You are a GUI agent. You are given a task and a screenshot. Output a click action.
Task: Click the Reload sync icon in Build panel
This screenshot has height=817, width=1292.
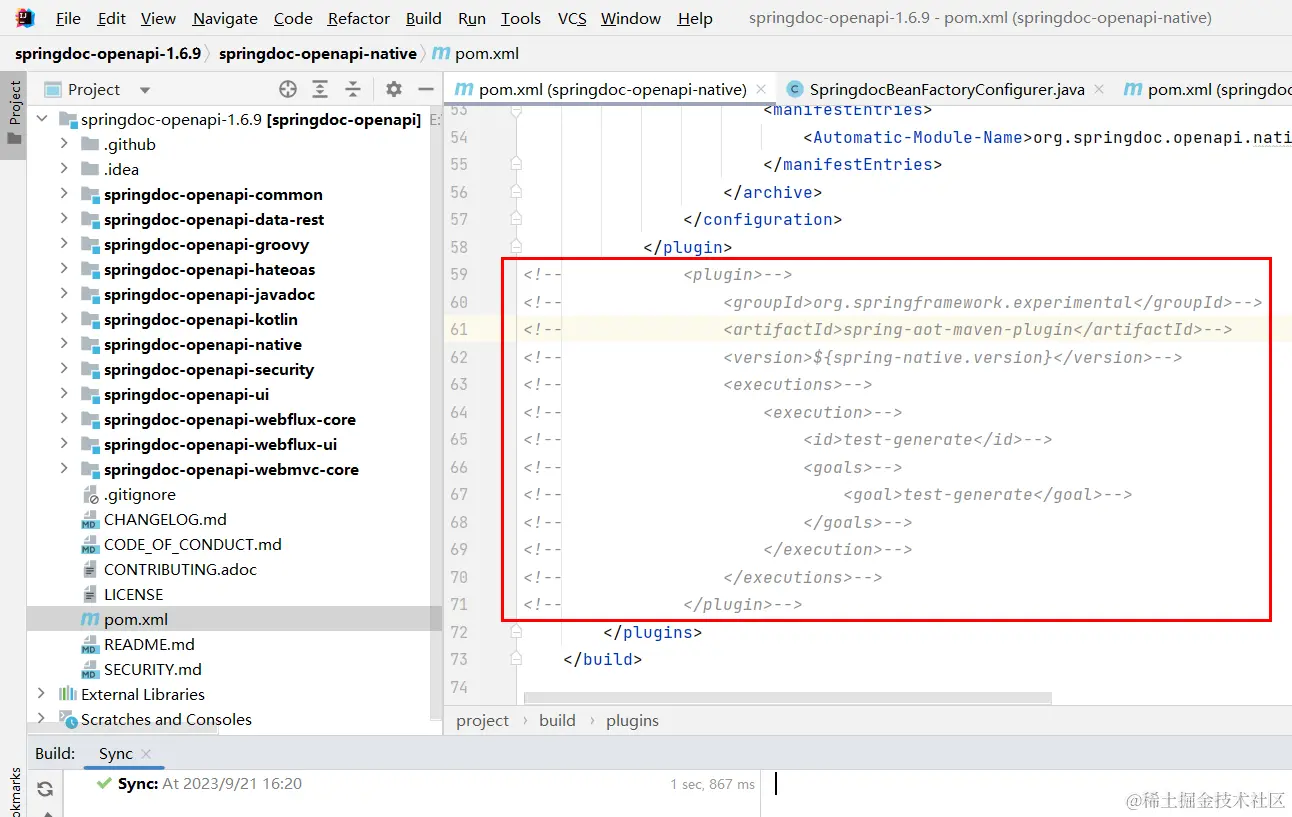point(45,789)
